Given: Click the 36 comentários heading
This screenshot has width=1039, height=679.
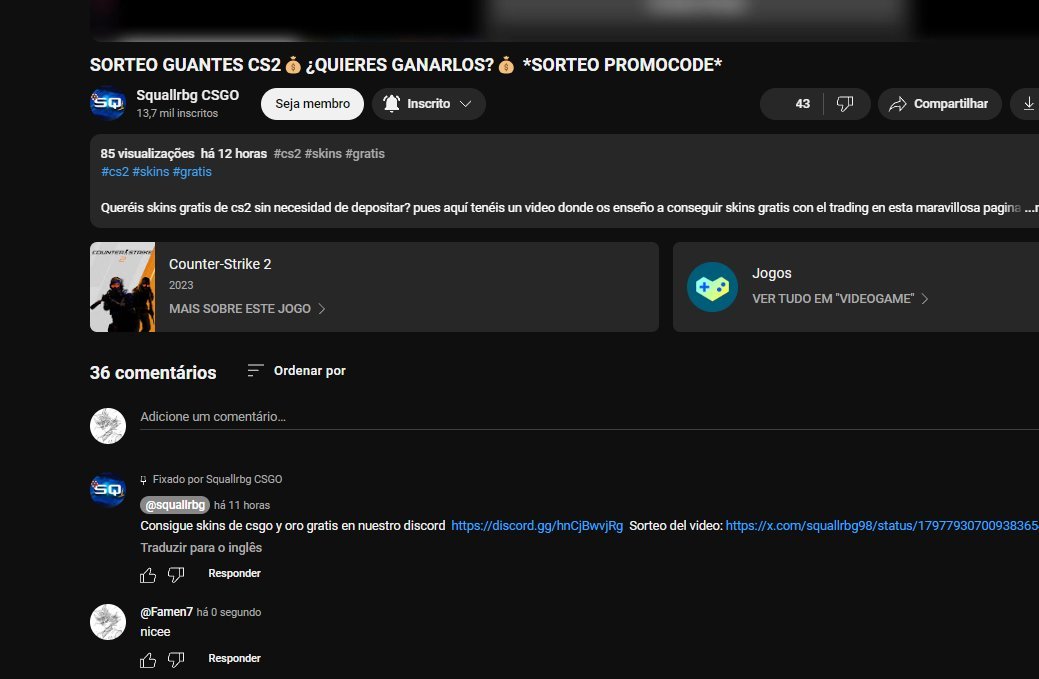Looking at the screenshot, I should click(x=153, y=373).
